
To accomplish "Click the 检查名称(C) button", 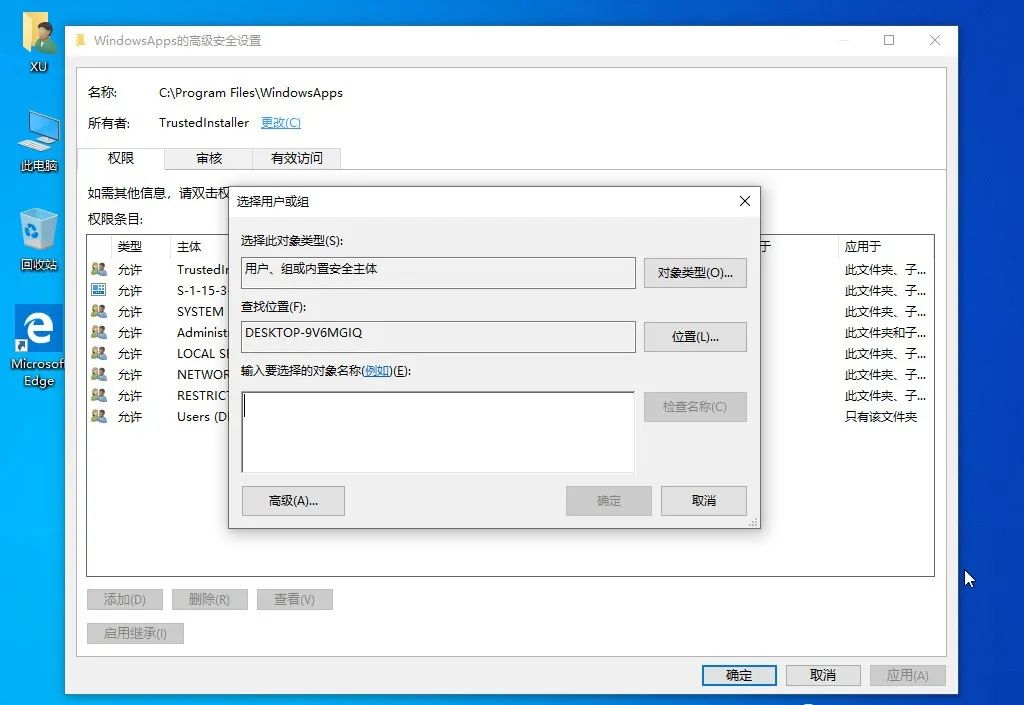I will point(695,407).
